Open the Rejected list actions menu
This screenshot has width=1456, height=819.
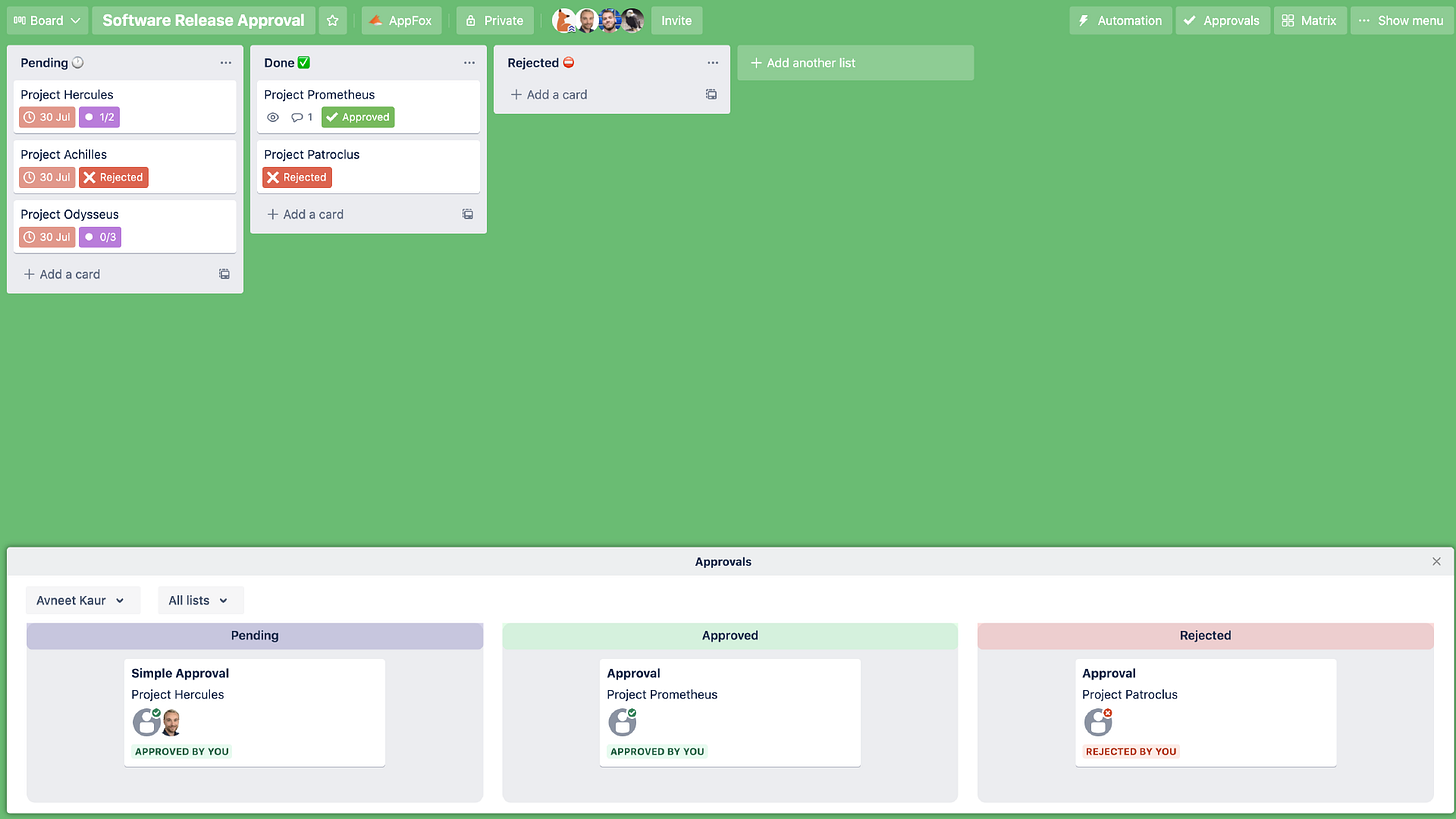pyautogui.click(x=712, y=63)
